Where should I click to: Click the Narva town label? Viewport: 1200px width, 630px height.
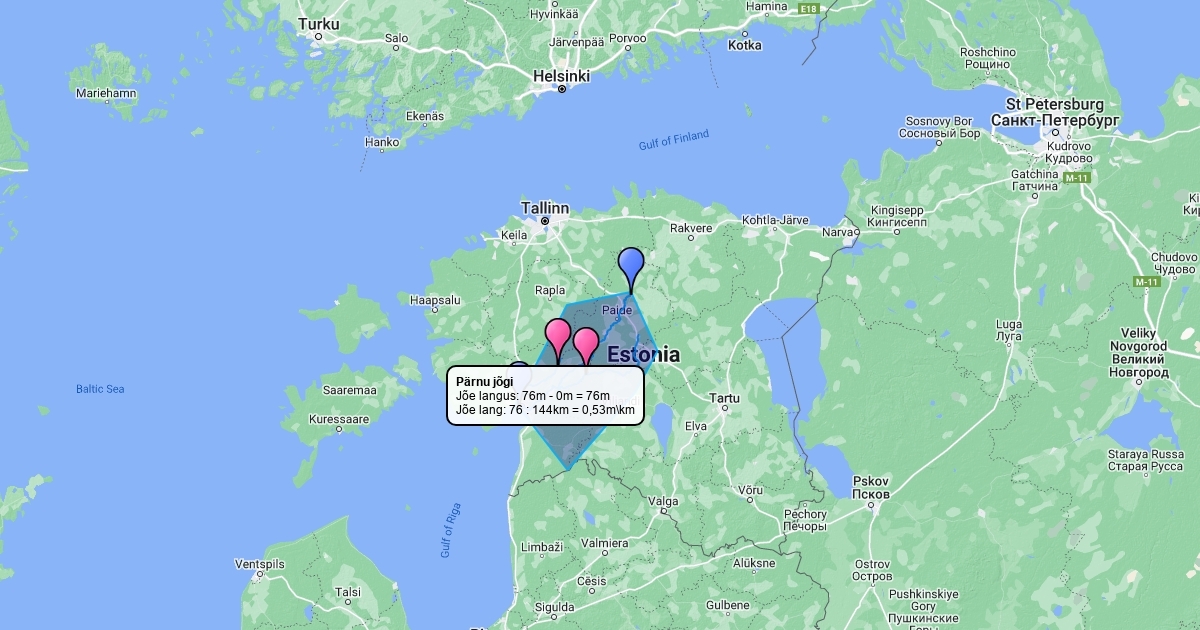(835, 232)
